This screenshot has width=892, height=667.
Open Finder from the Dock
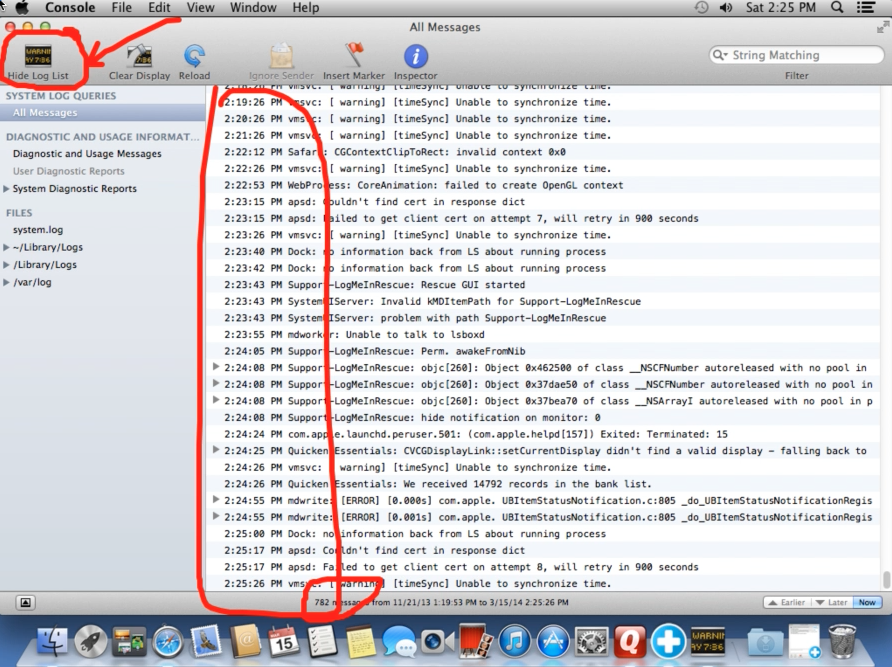coord(52,641)
